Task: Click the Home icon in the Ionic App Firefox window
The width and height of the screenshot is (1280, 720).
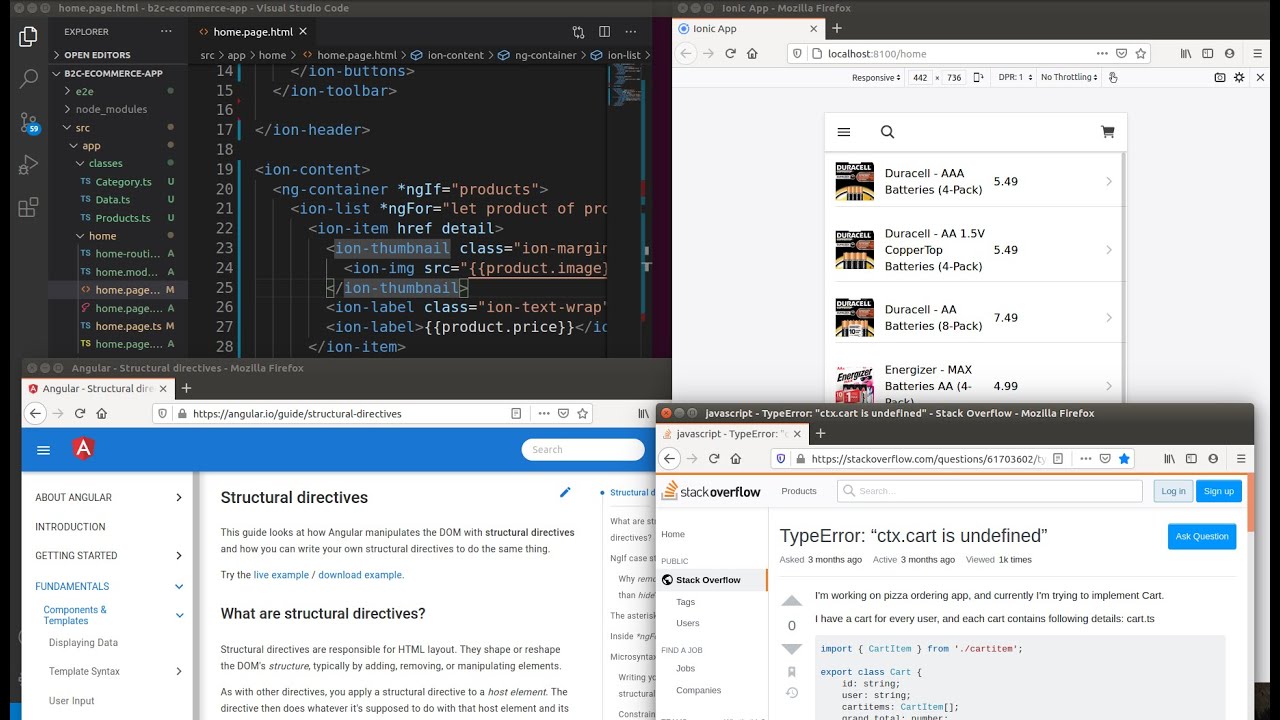Action: tap(752, 53)
